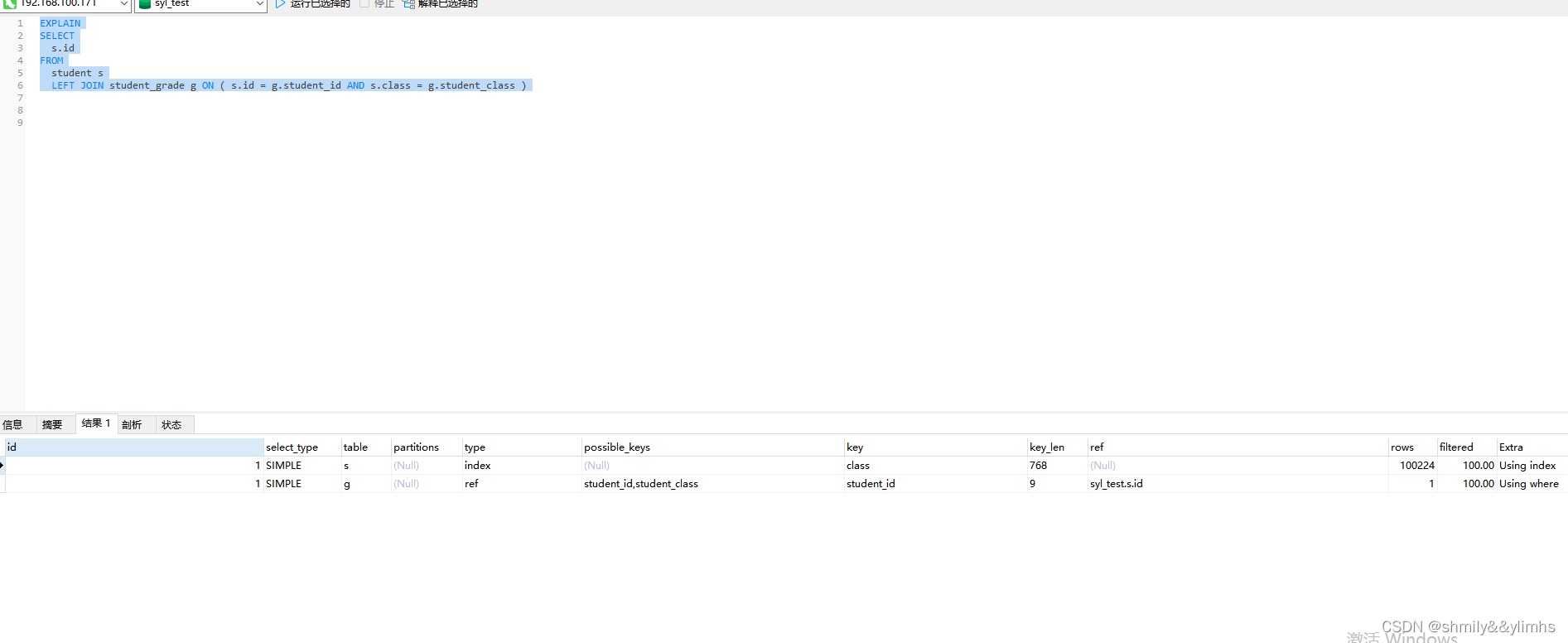Click the id column header
This screenshot has width=1568, height=643.
click(134, 447)
